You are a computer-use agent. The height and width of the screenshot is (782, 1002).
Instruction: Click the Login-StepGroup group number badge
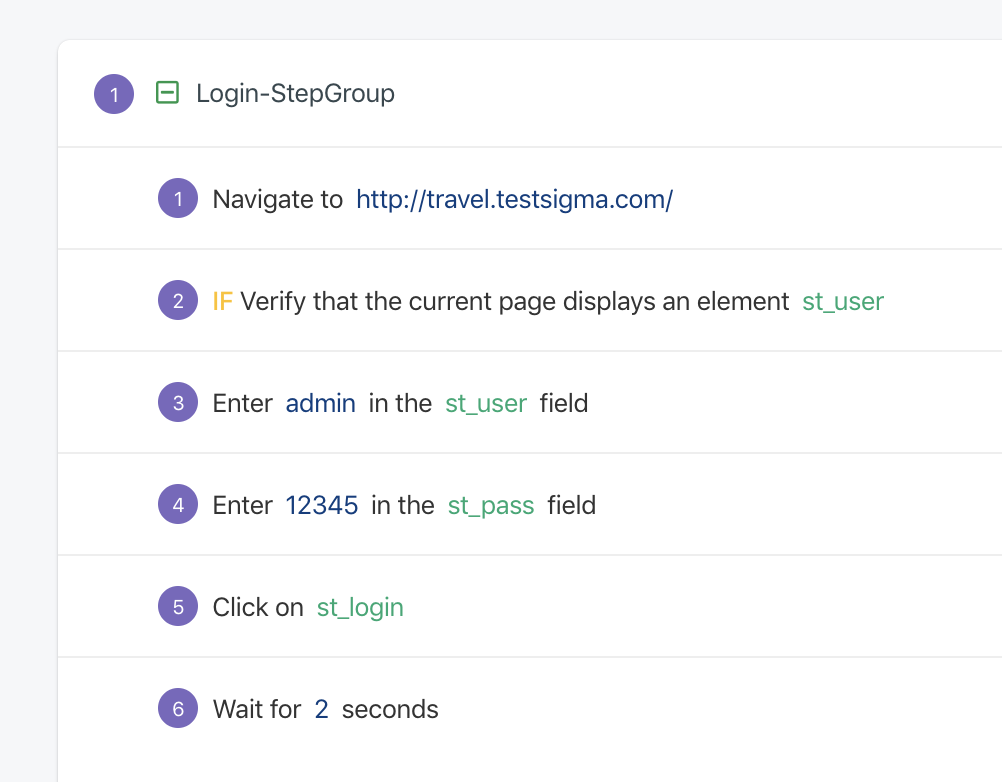[x=114, y=95]
